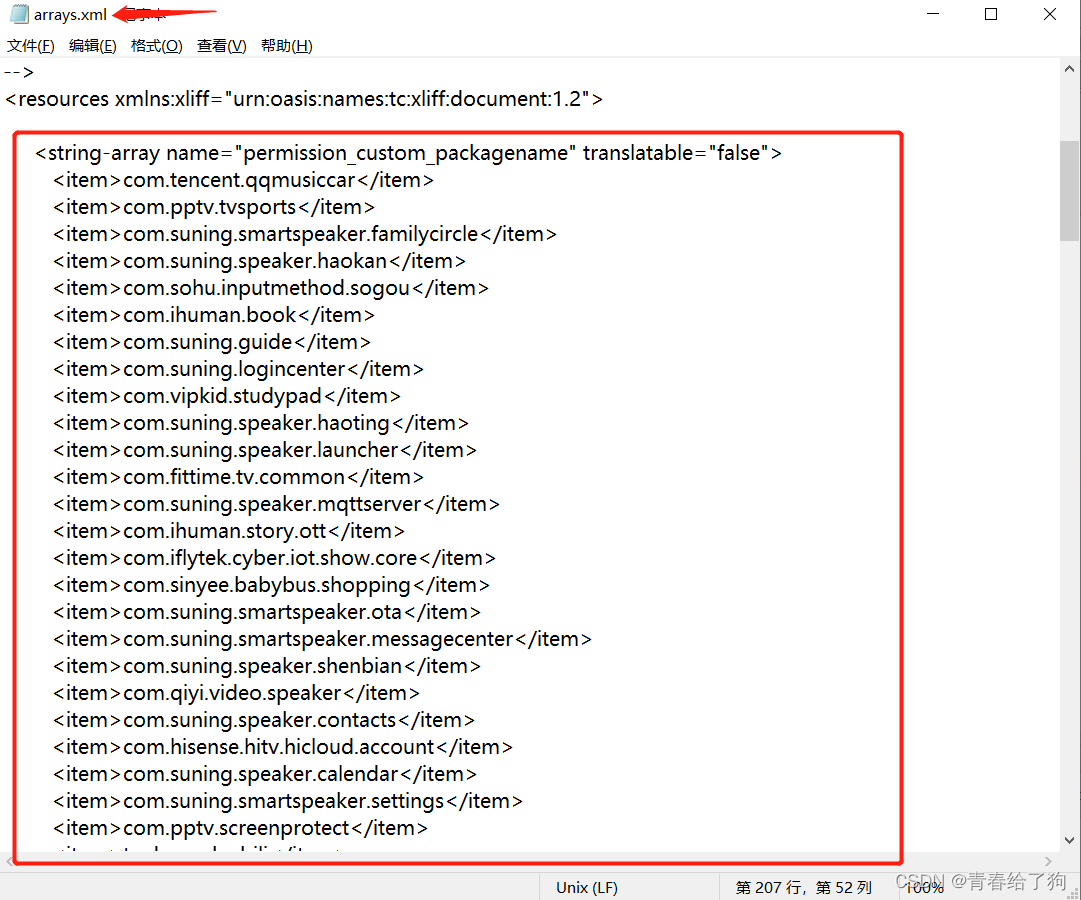Click the com.suning.speaker.launcher item line
Viewport: 1081px width, 900px height.
pos(265,450)
